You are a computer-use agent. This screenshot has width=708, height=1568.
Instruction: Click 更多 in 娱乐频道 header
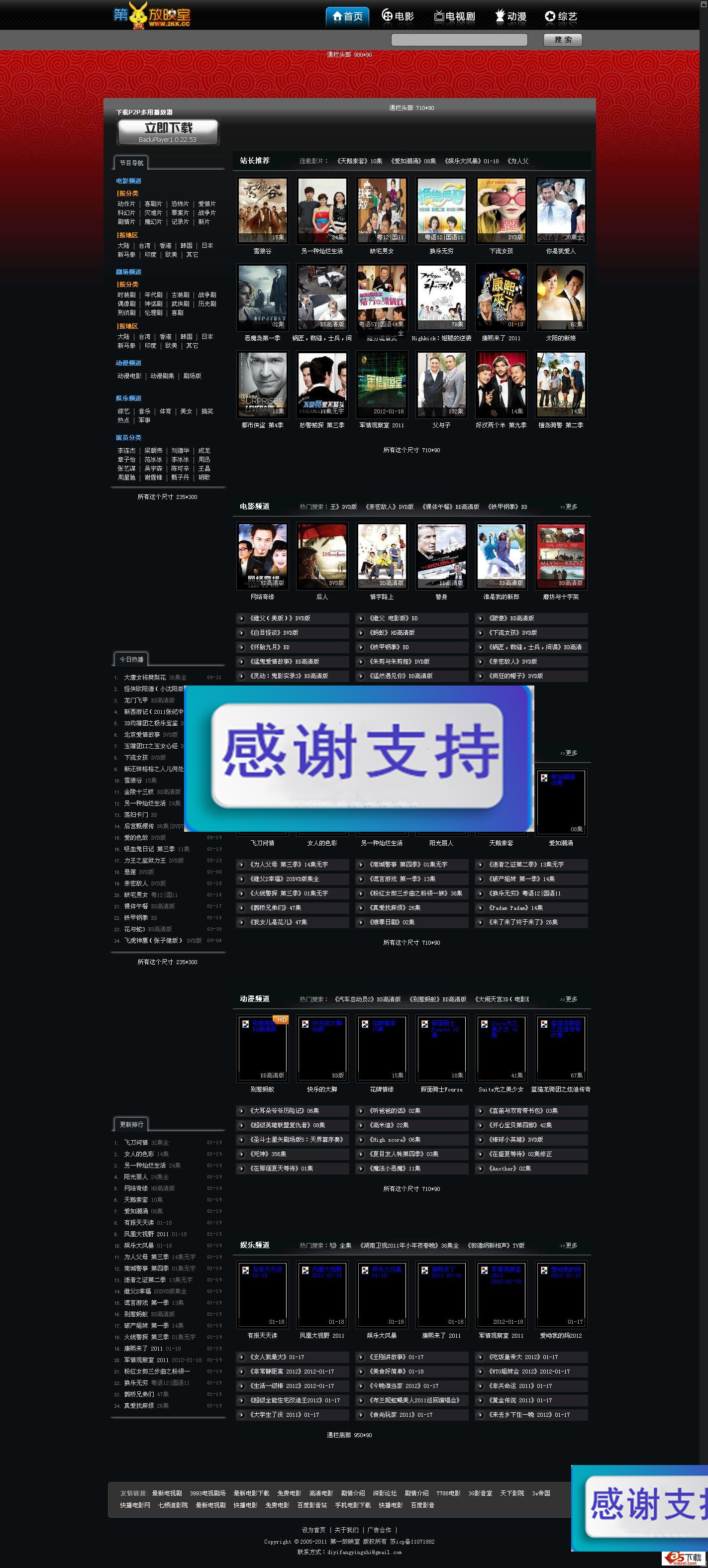[x=569, y=1246]
